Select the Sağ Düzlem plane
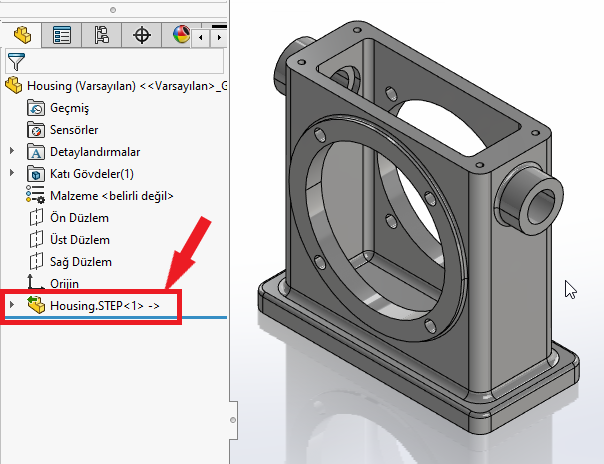Image resolution: width=604 pixels, height=464 pixels. coord(79,262)
